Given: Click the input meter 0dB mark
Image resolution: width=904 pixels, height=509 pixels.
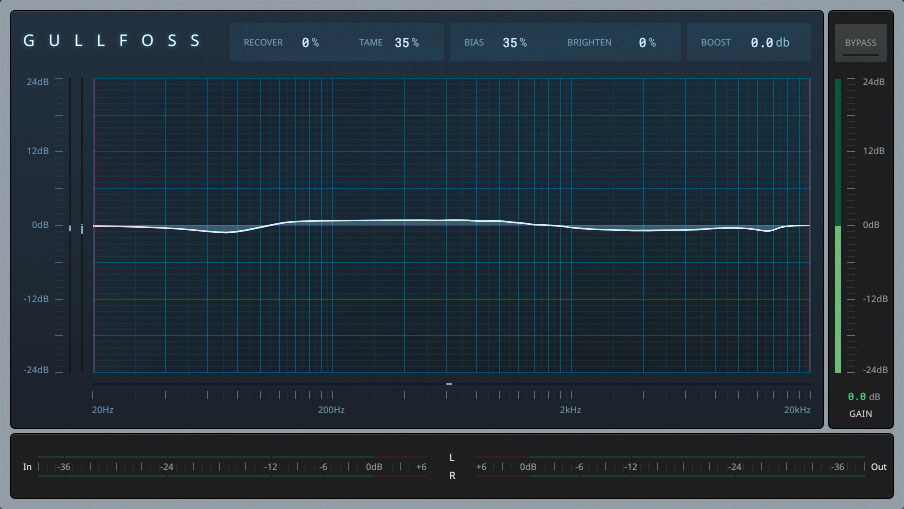Looking at the screenshot, I should click(x=374, y=467).
